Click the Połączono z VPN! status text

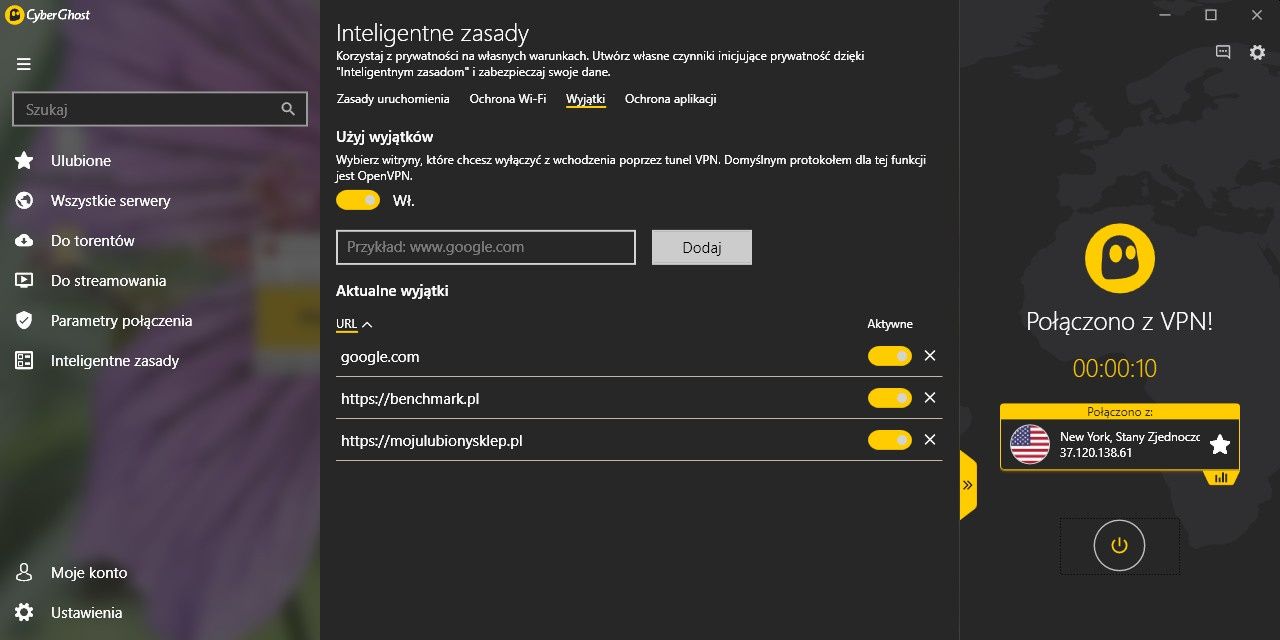[x=1119, y=322]
